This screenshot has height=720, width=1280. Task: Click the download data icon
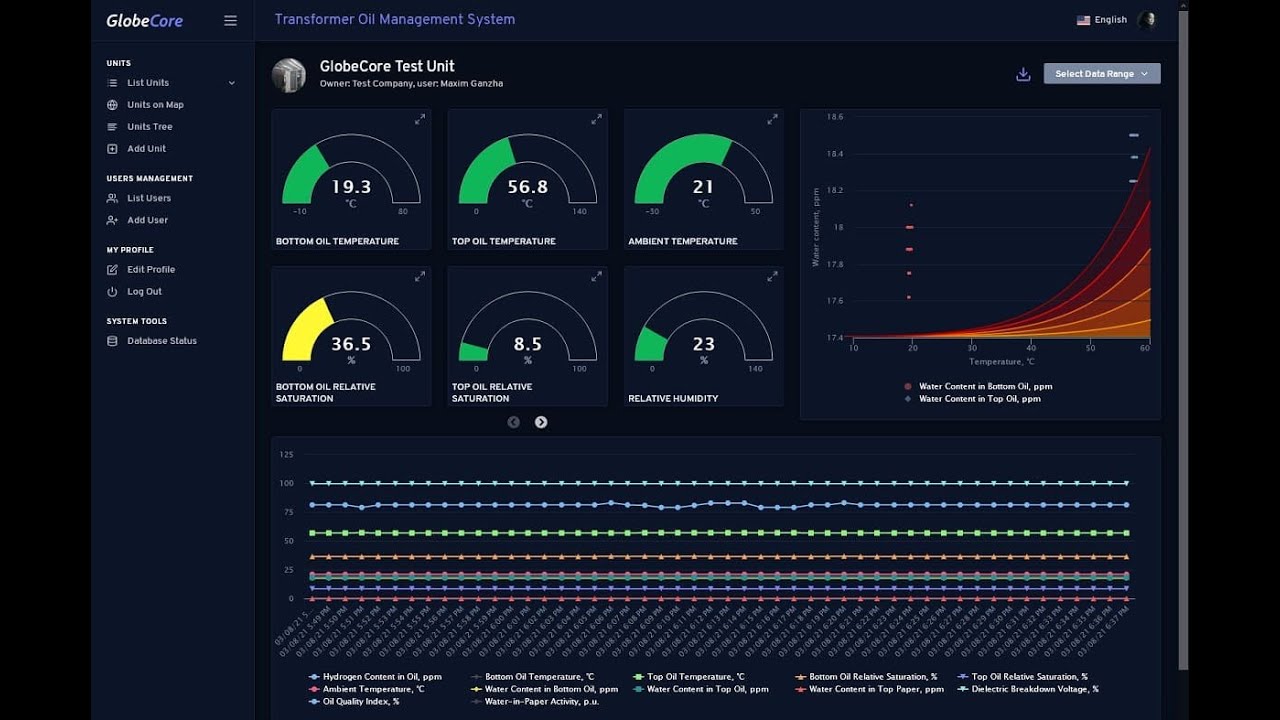tap(1023, 74)
